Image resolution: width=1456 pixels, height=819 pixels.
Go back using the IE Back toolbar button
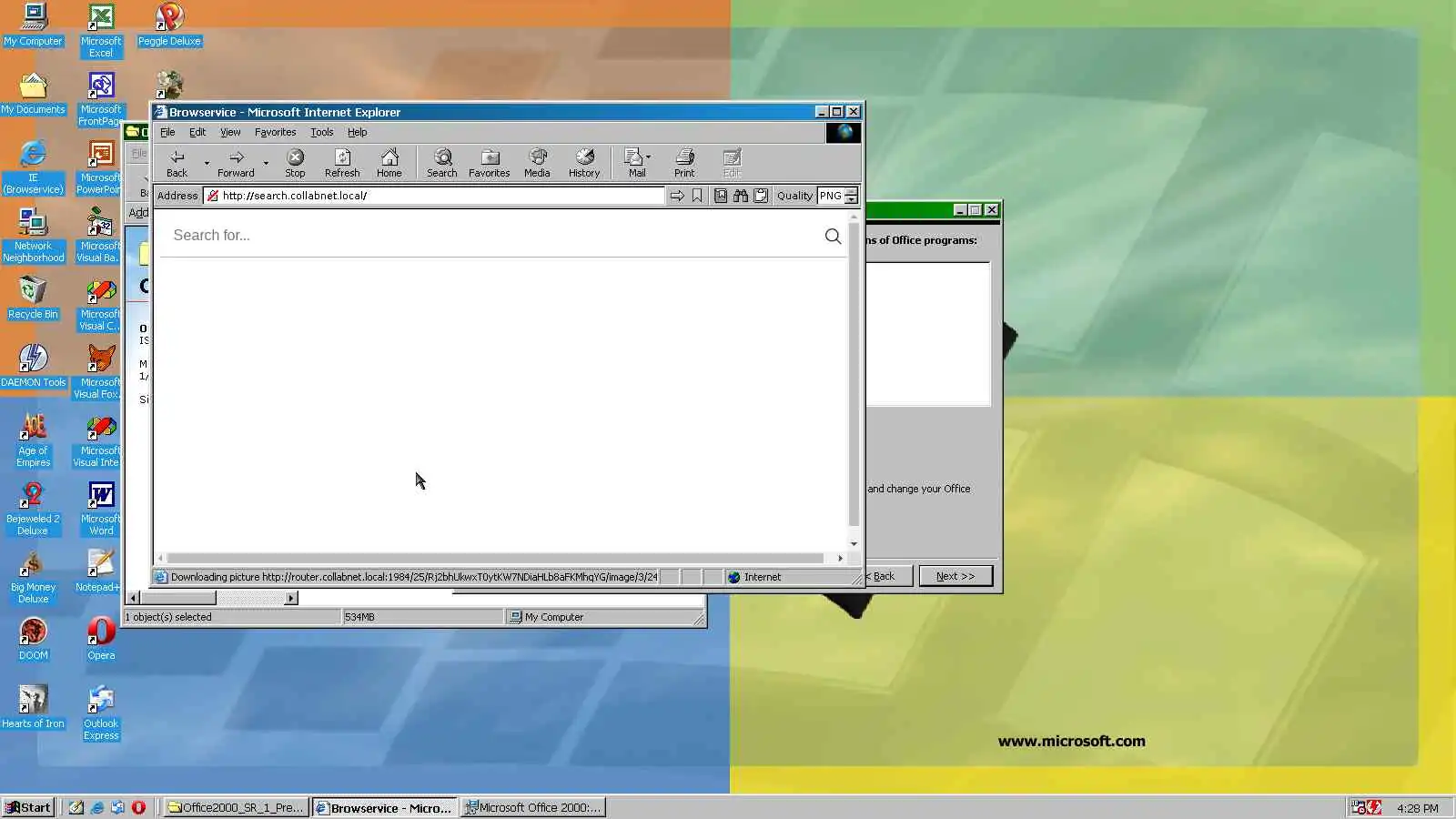tap(177, 163)
